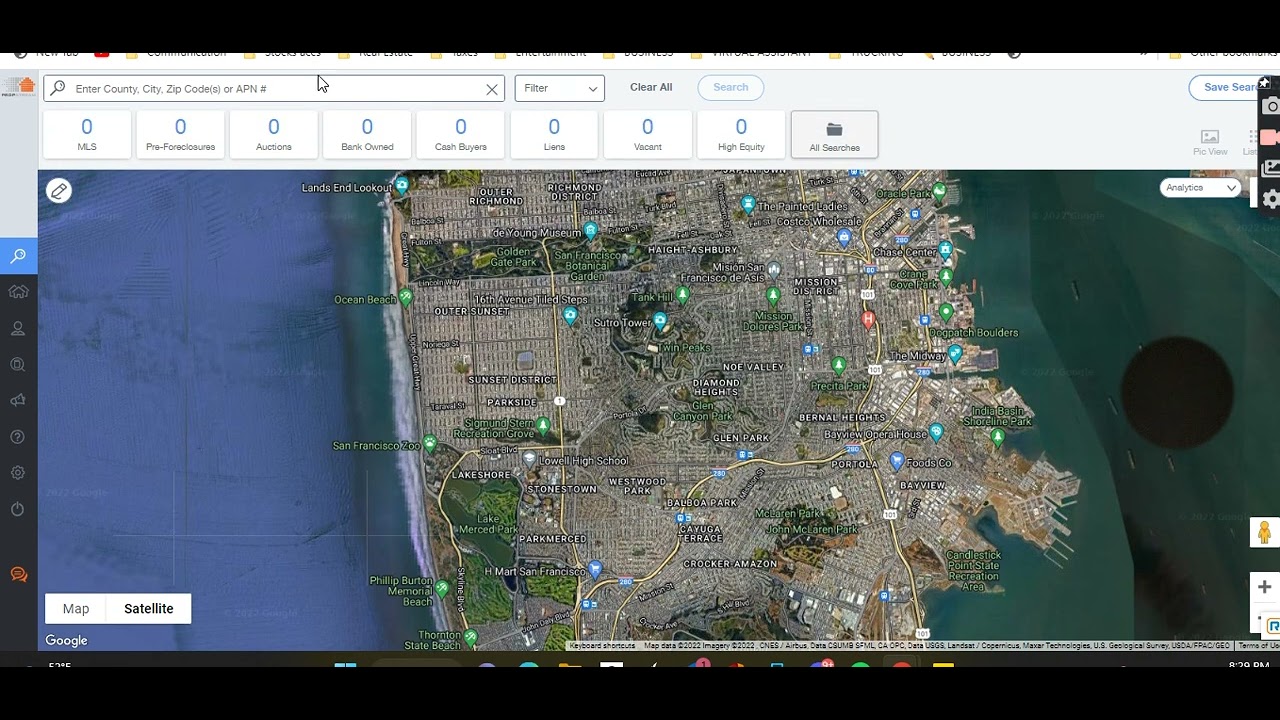Viewport: 1280px width, 720px height.
Task: Click the Parkmerced map label
Action: (552, 539)
